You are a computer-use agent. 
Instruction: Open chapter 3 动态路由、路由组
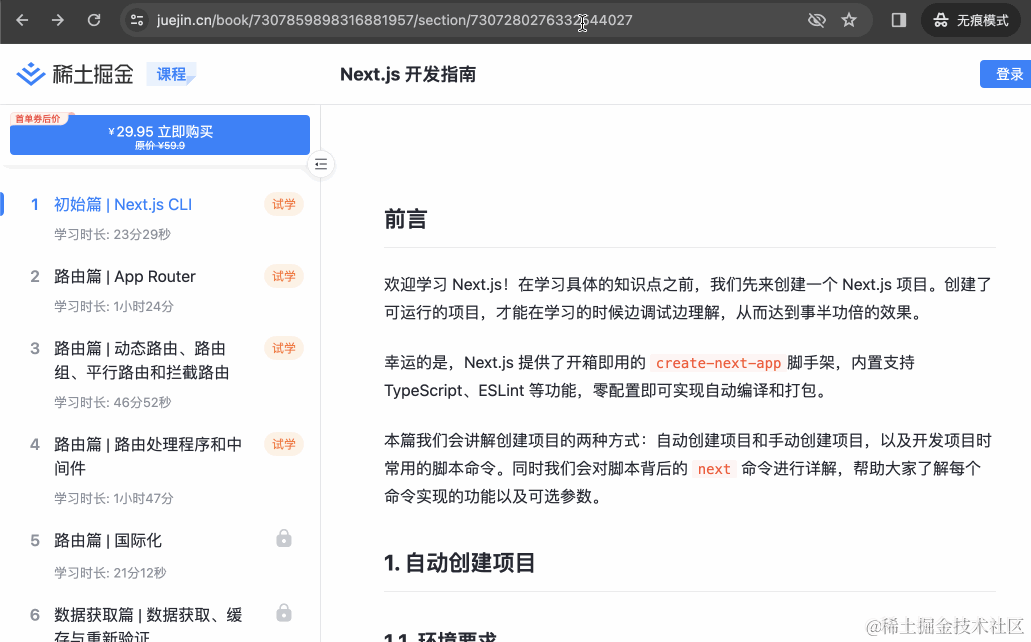coord(141,360)
